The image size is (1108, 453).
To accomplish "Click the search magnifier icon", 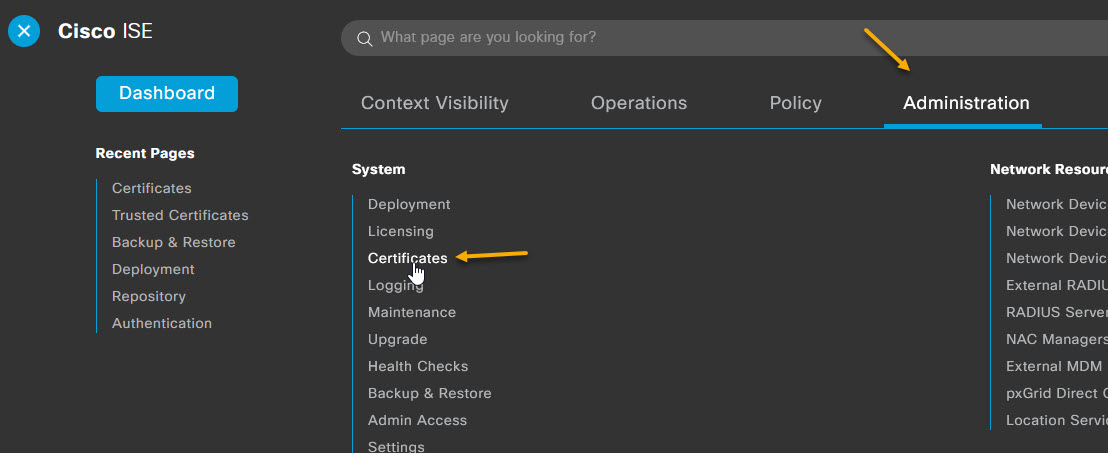I will [x=365, y=38].
